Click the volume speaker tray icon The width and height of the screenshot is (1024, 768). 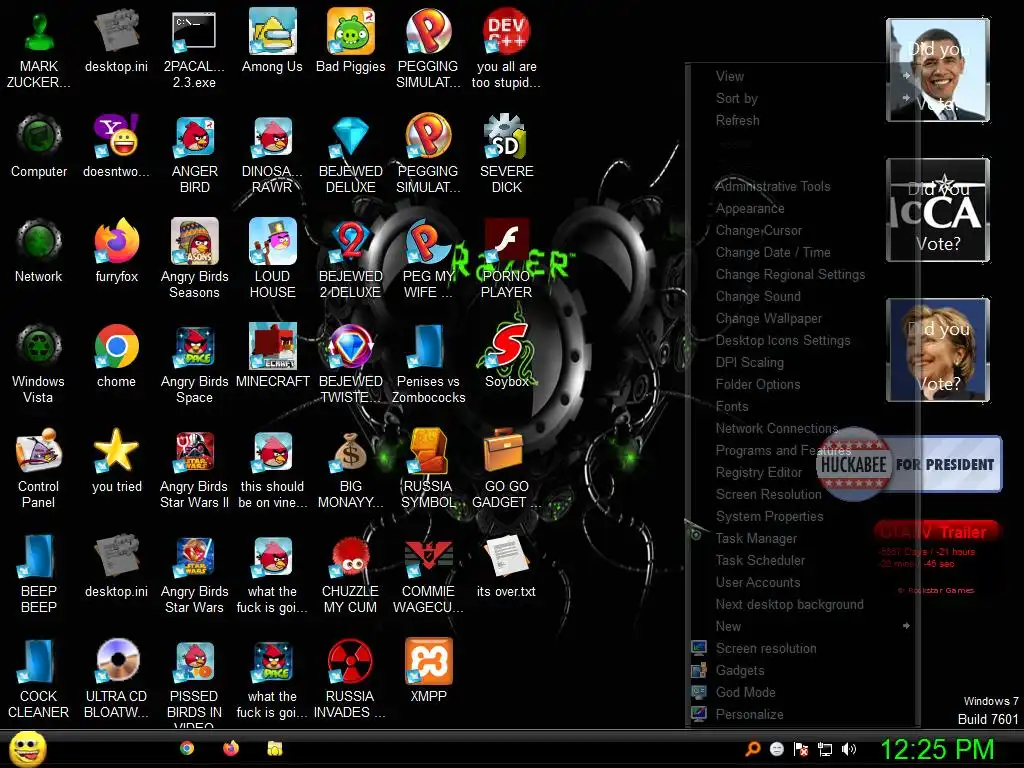click(x=849, y=749)
